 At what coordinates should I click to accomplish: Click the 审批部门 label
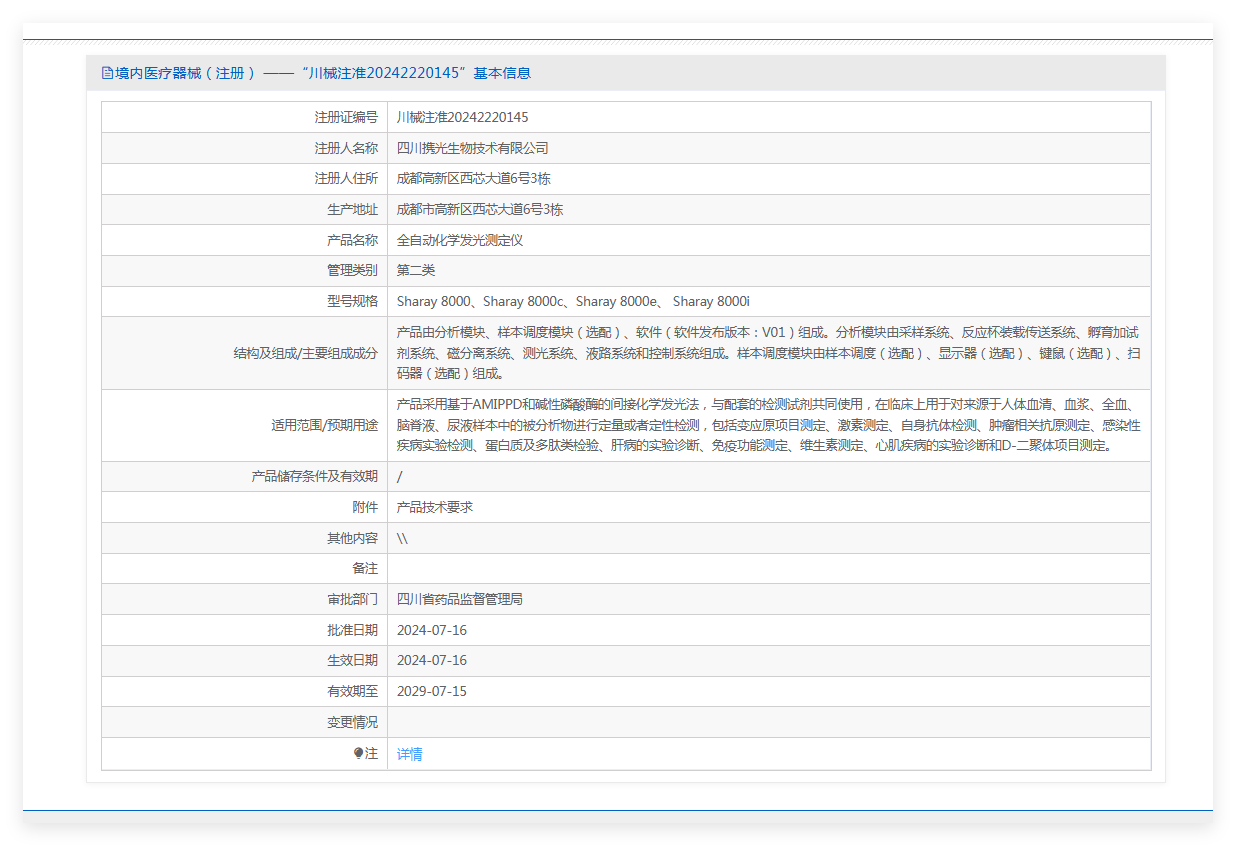353,599
